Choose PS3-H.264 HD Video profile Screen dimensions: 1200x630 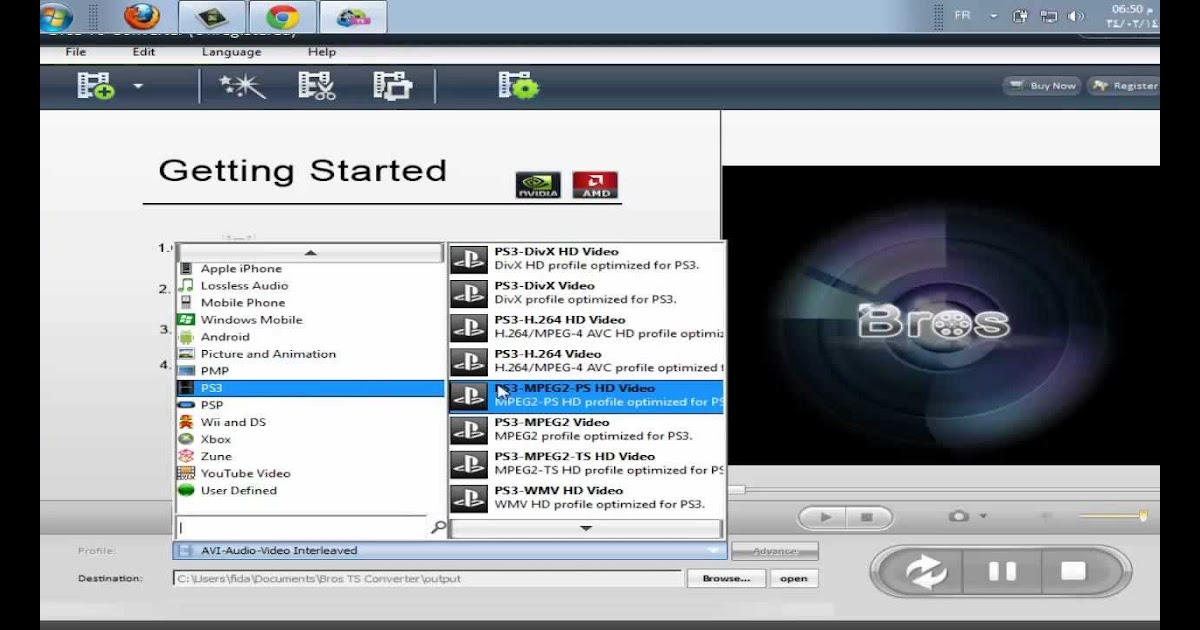pyautogui.click(x=587, y=327)
